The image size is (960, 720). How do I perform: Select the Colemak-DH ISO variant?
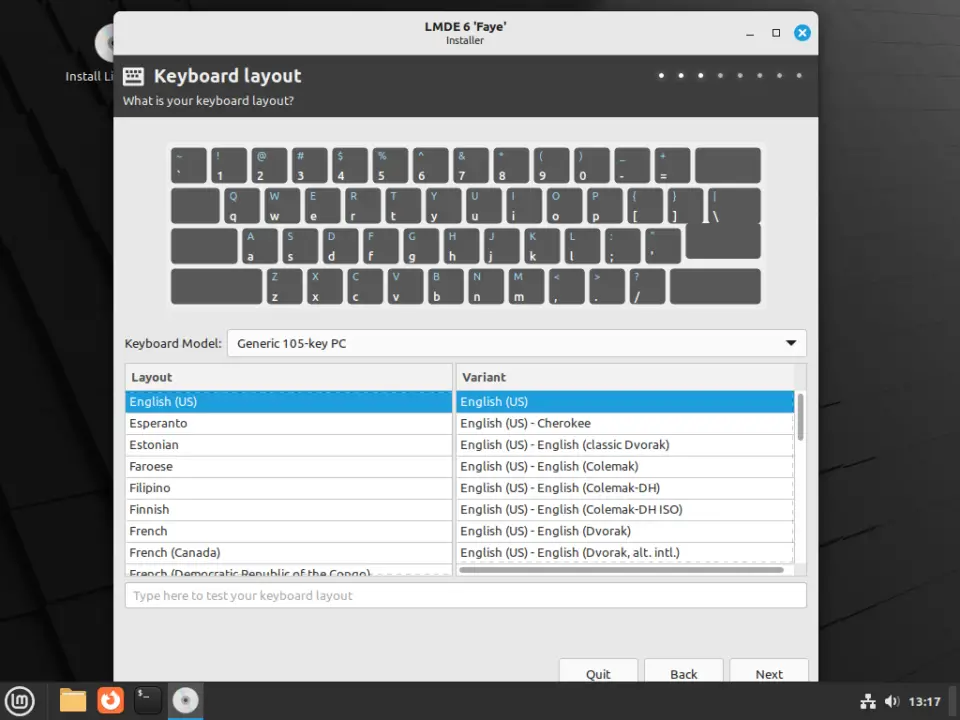[x=624, y=509]
